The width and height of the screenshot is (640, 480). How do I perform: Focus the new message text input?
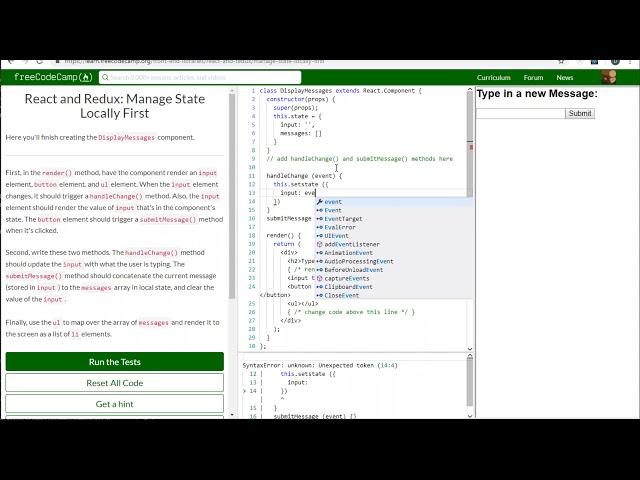click(521, 113)
